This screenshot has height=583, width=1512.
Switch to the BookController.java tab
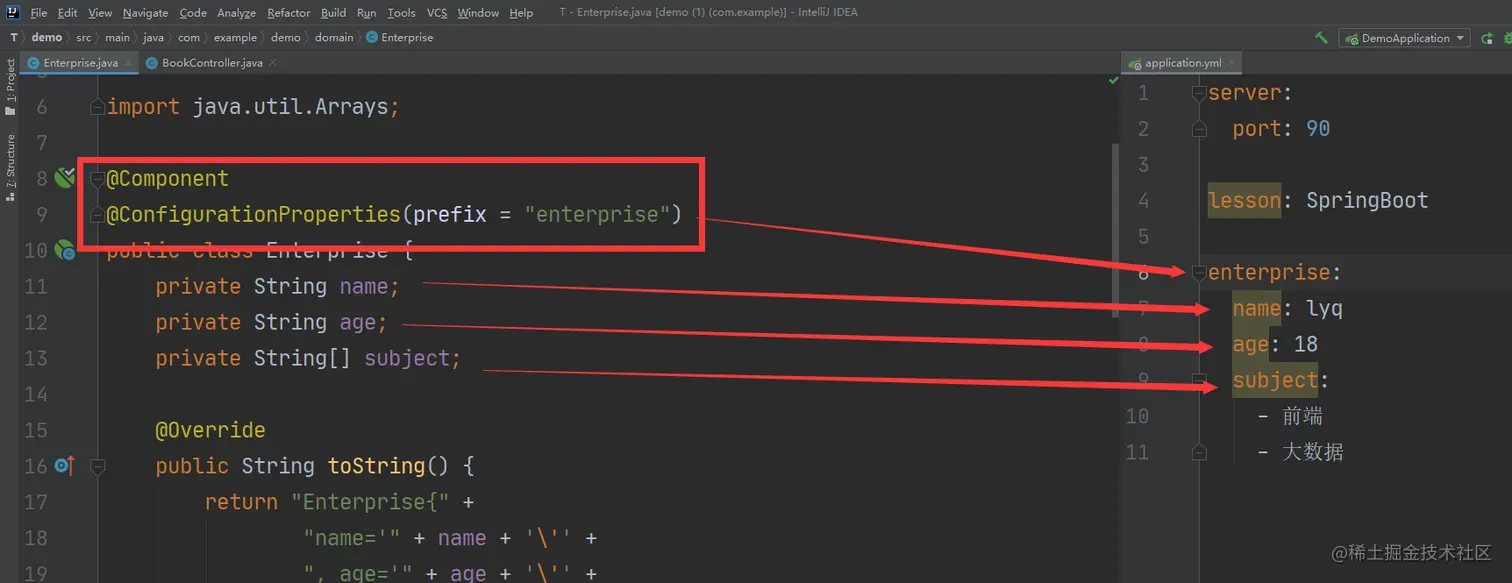212,63
